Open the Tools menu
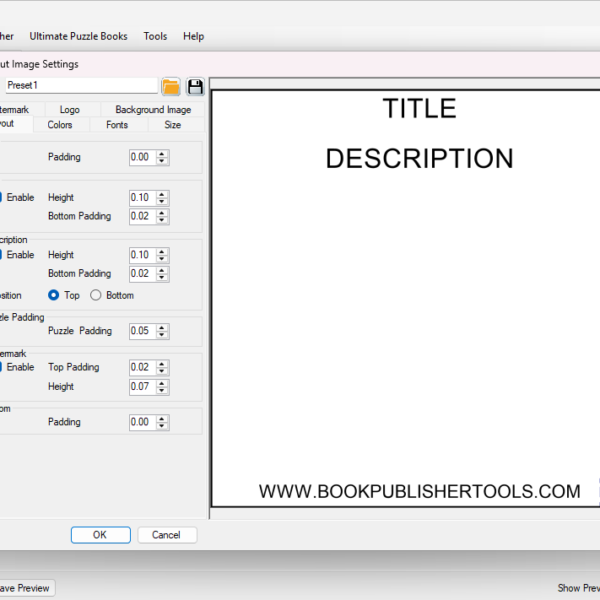This screenshot has height=600, width=600. [155, 36]
